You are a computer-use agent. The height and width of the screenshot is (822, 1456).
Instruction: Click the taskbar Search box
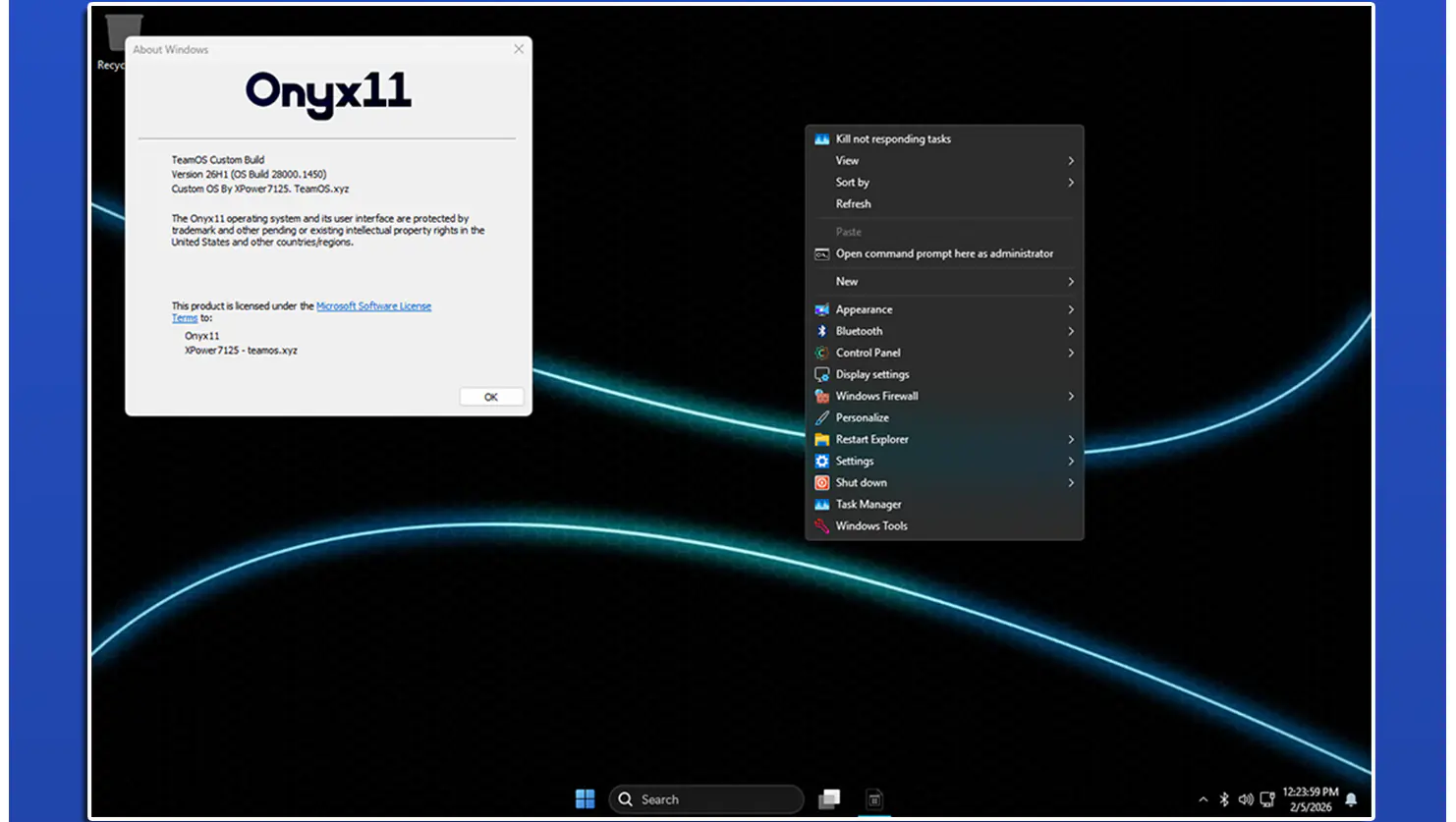pos(706,799)
